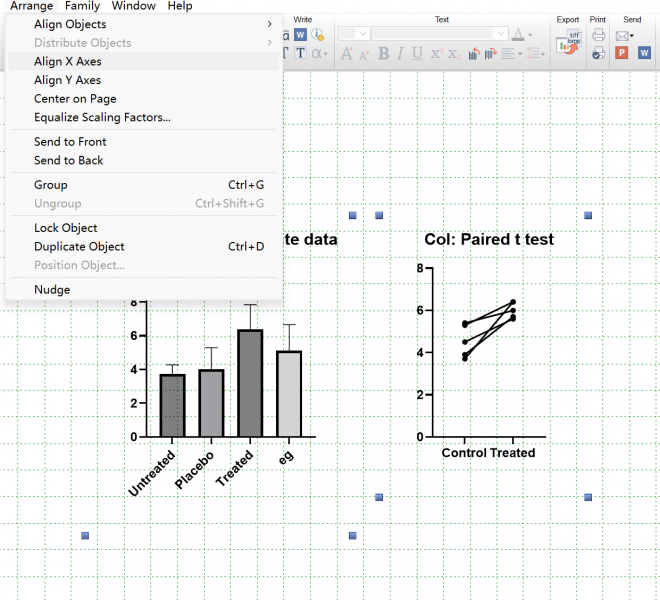Viewport: 660px width, 600px height.
Task: Toggle Bold formatting
Action: click(x=383, y=53)
